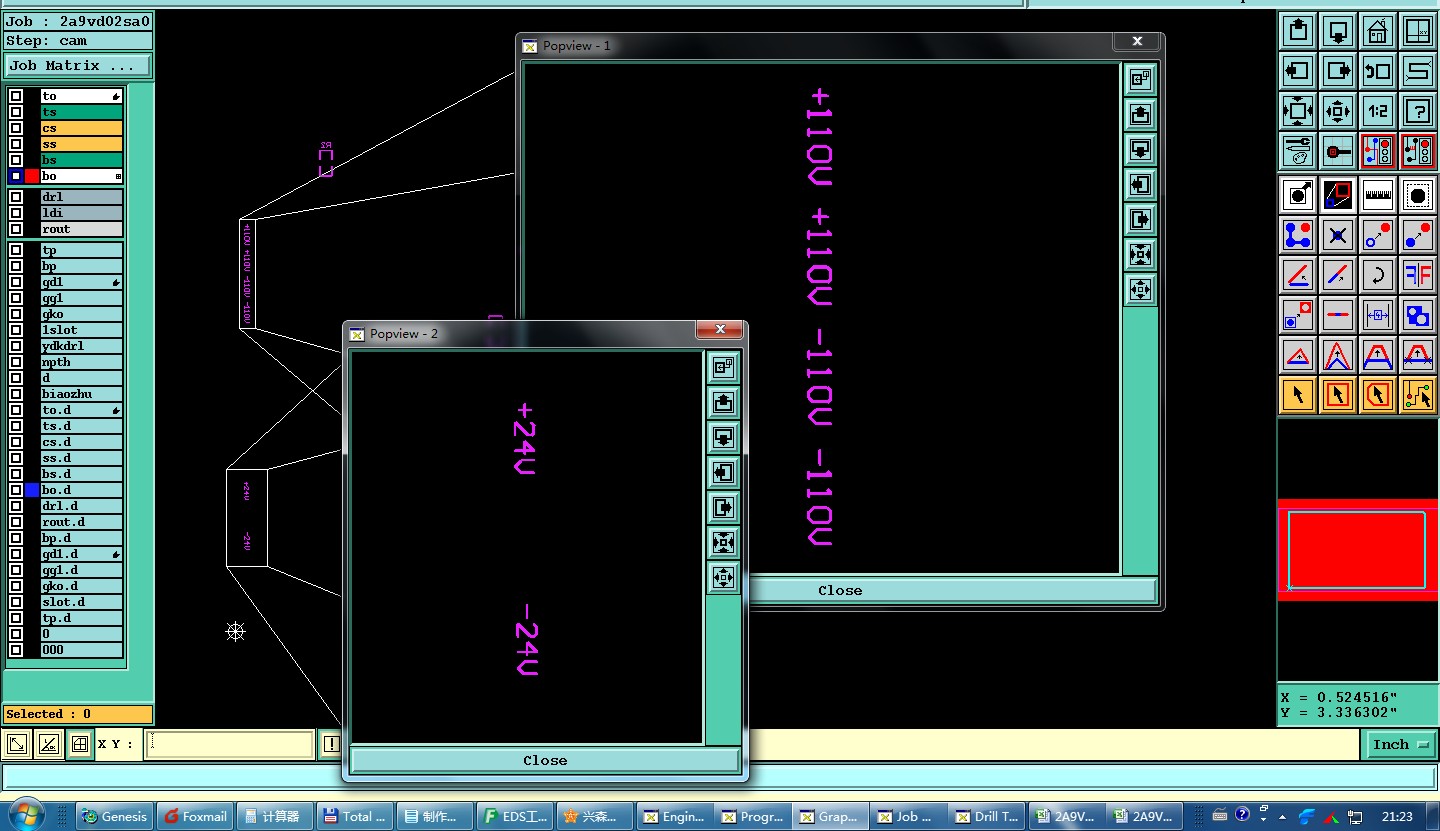Pick the polygon area select tool

pos(1378,395)
